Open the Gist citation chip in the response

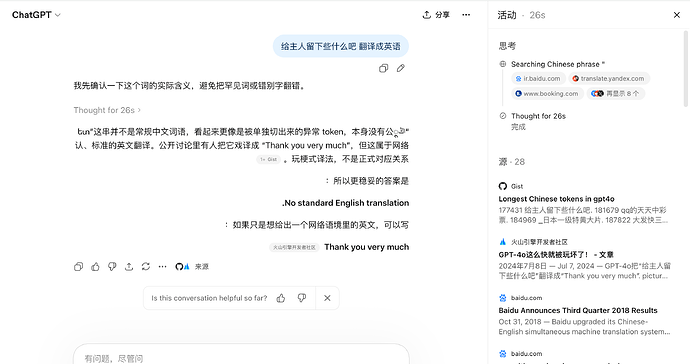click(x=268, y=159)
